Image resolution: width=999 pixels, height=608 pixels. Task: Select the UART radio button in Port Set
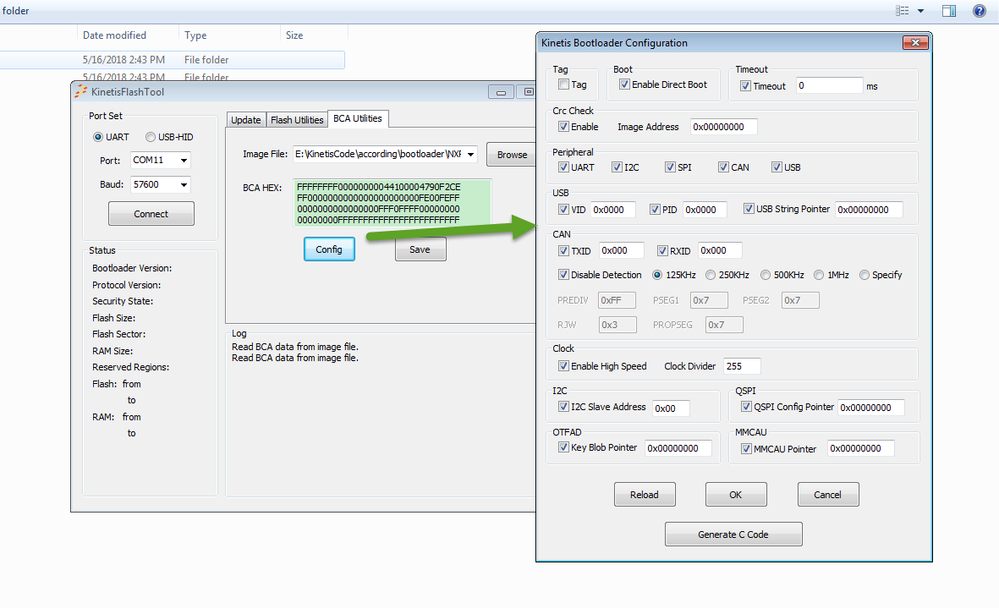[x=98, y=137]
